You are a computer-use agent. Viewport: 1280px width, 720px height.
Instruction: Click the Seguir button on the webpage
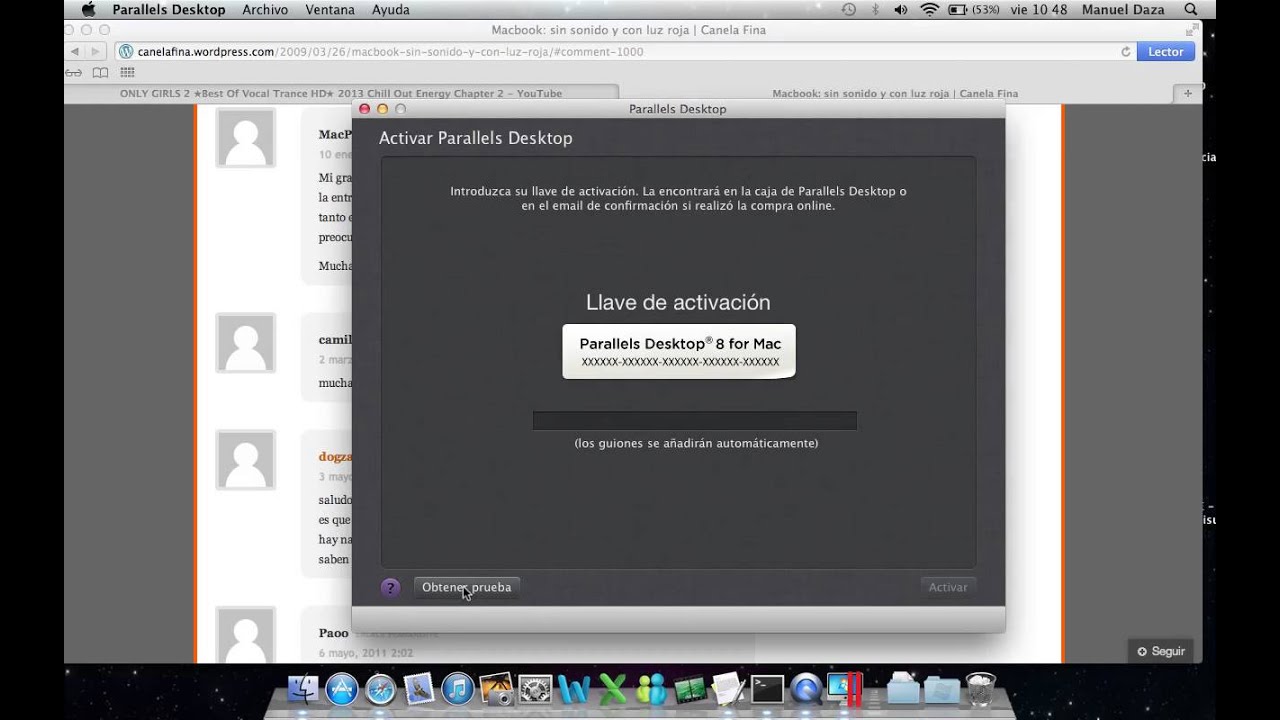coord(1160,651)
